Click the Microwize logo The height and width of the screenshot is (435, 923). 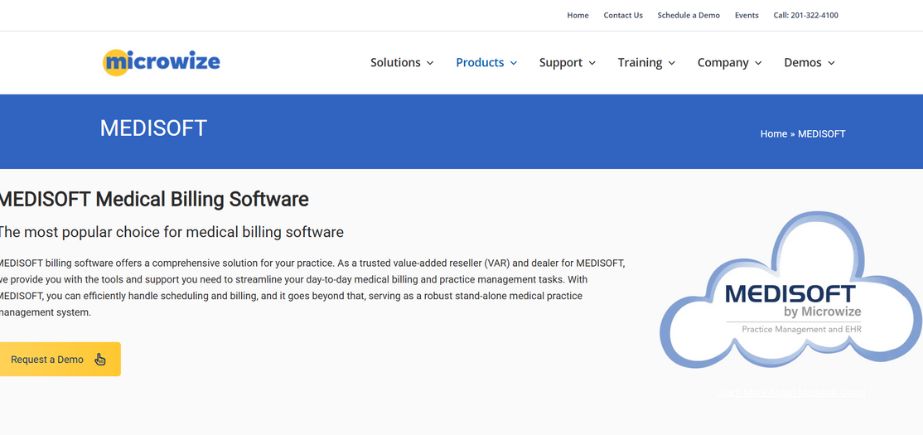click(161, 62)
